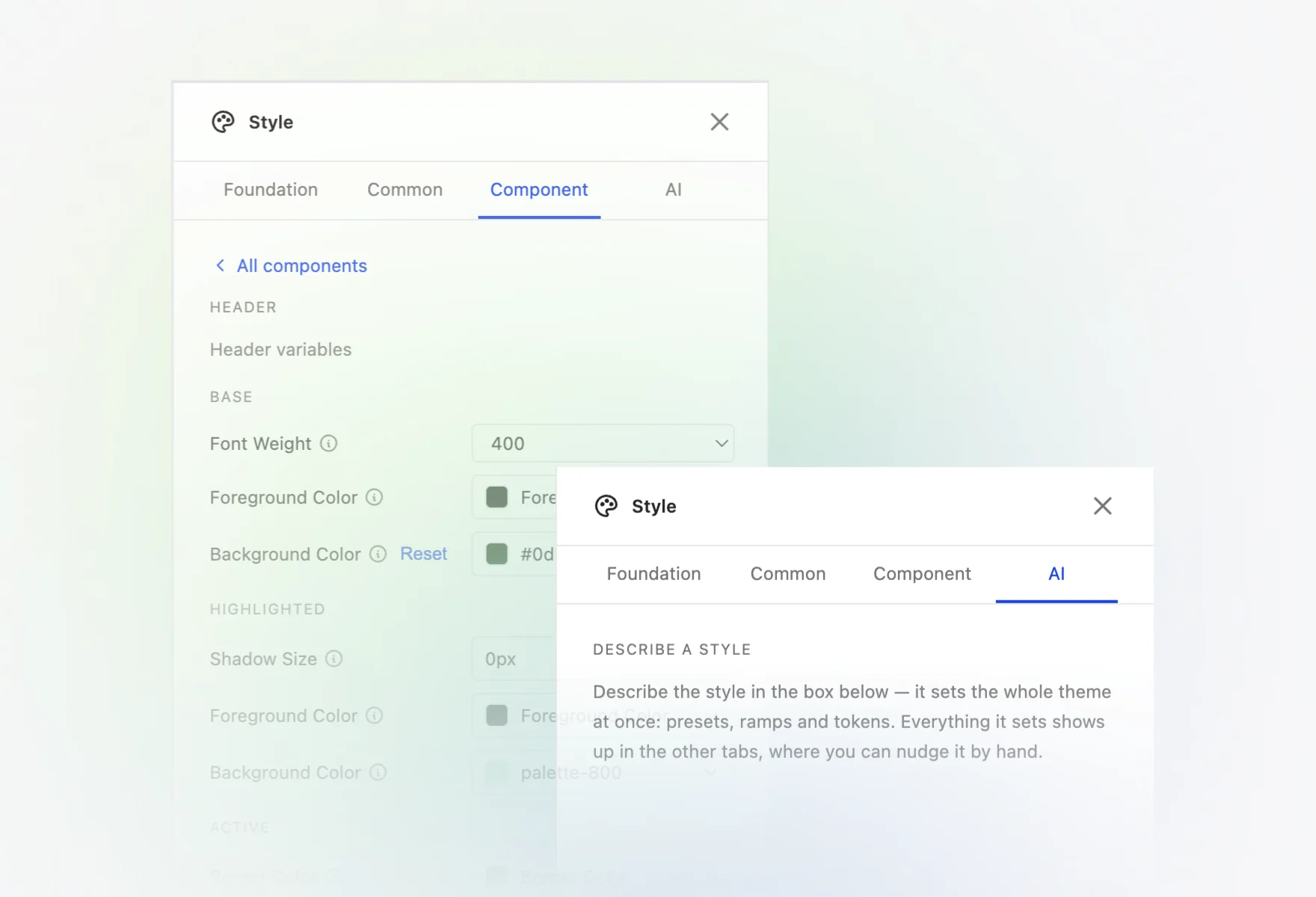Select the active AI tab in the front panel
Image resolution: width=1316 pixels, height=897 pixels.
[1057, 574]
